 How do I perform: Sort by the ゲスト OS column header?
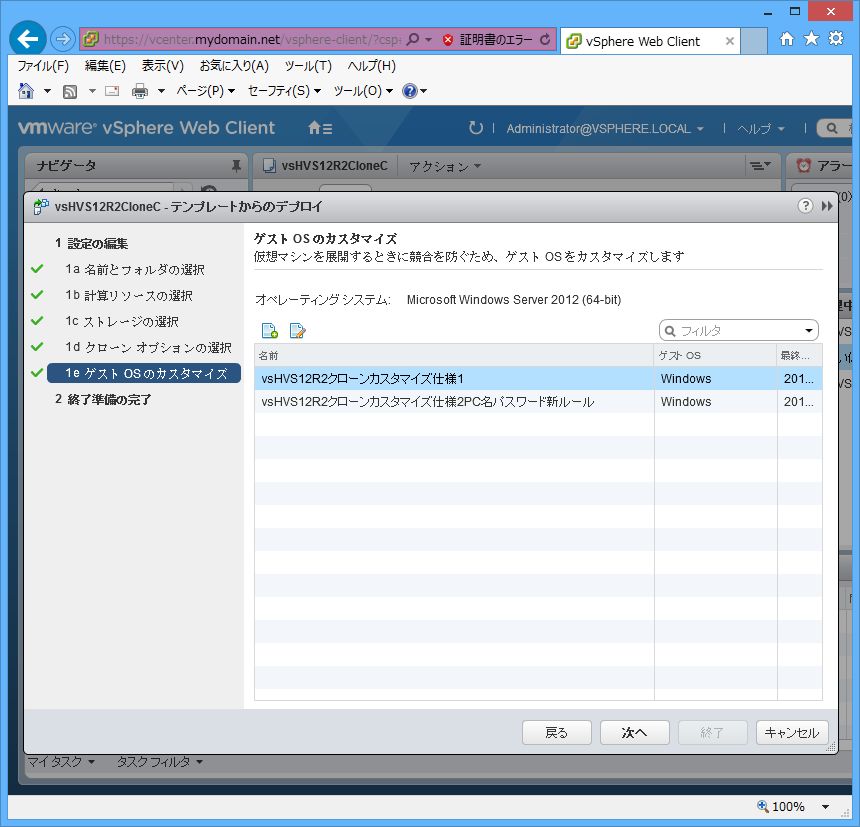coord(715,355)
